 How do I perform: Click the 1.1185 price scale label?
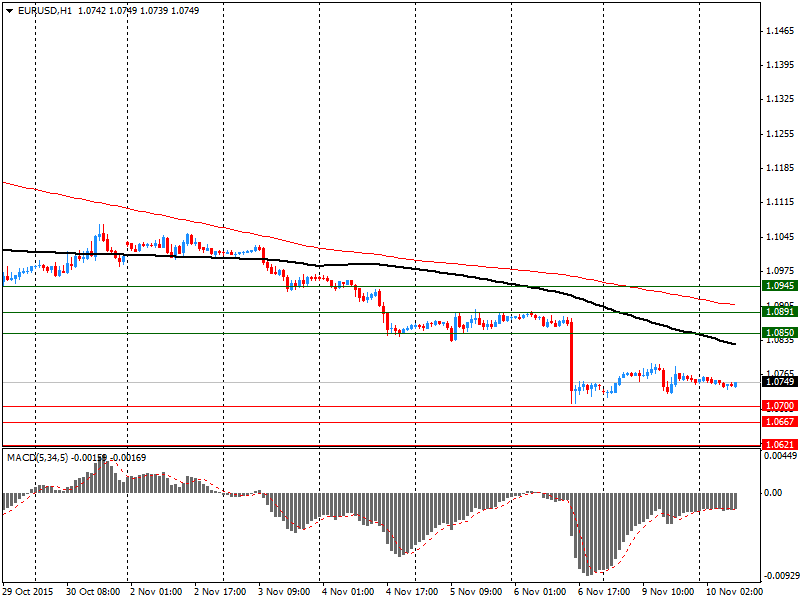tap(780, 168)
